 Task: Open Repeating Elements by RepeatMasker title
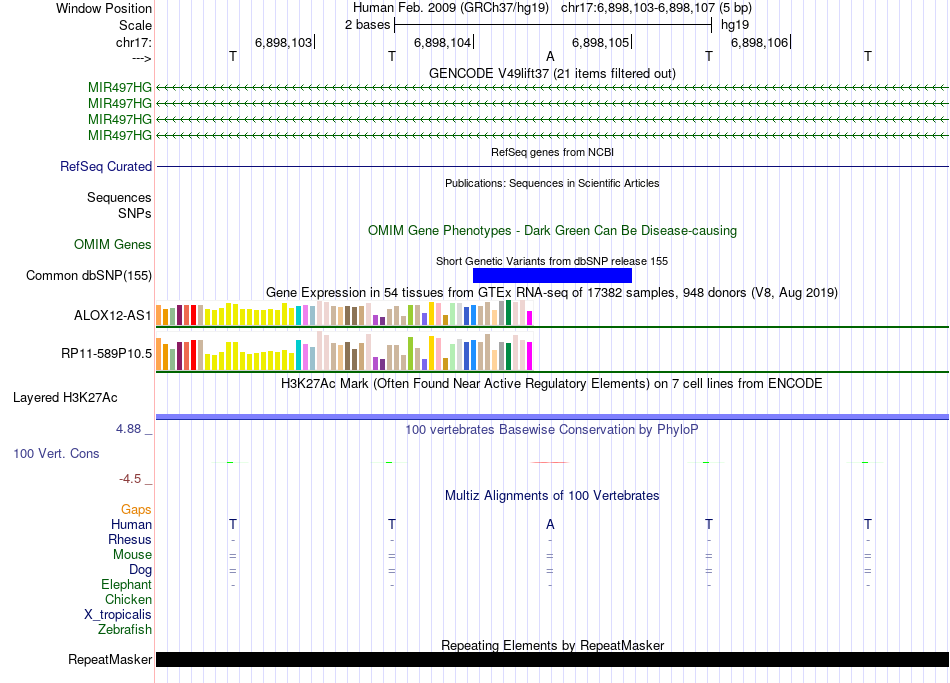pos(552,645)
